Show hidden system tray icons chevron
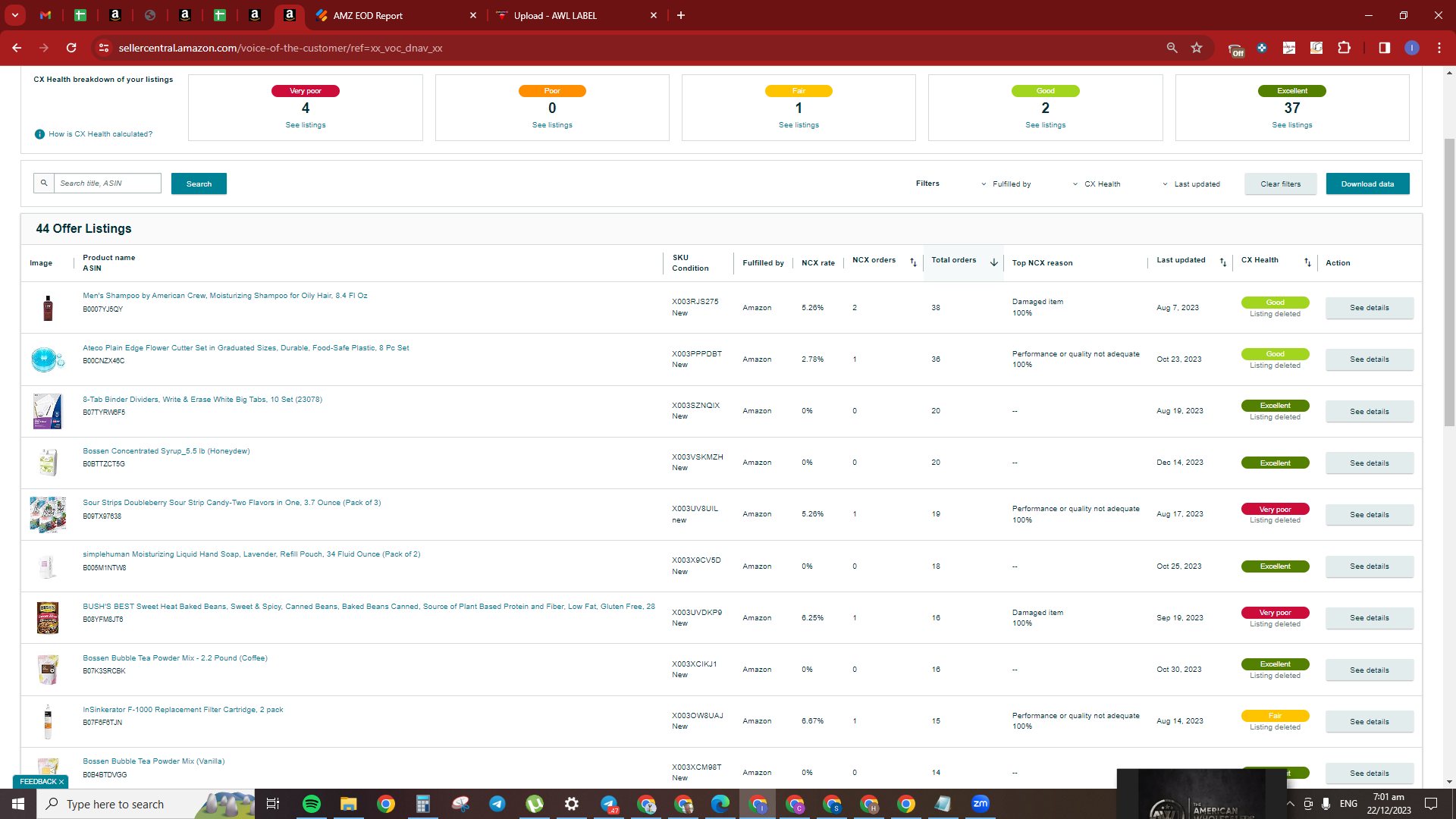 click(1291, 804)
